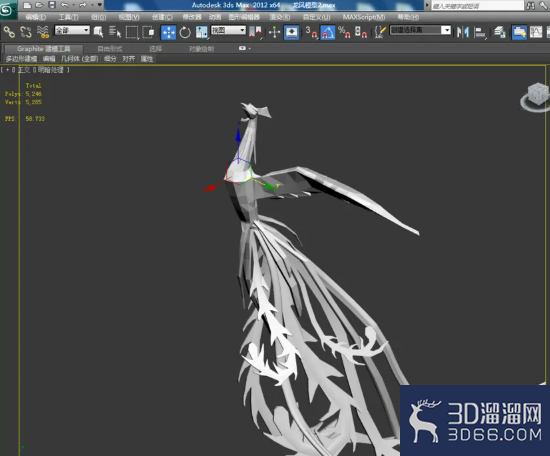
Task: Open the 3ds Max application menu logo
Action: pos(8,9)
